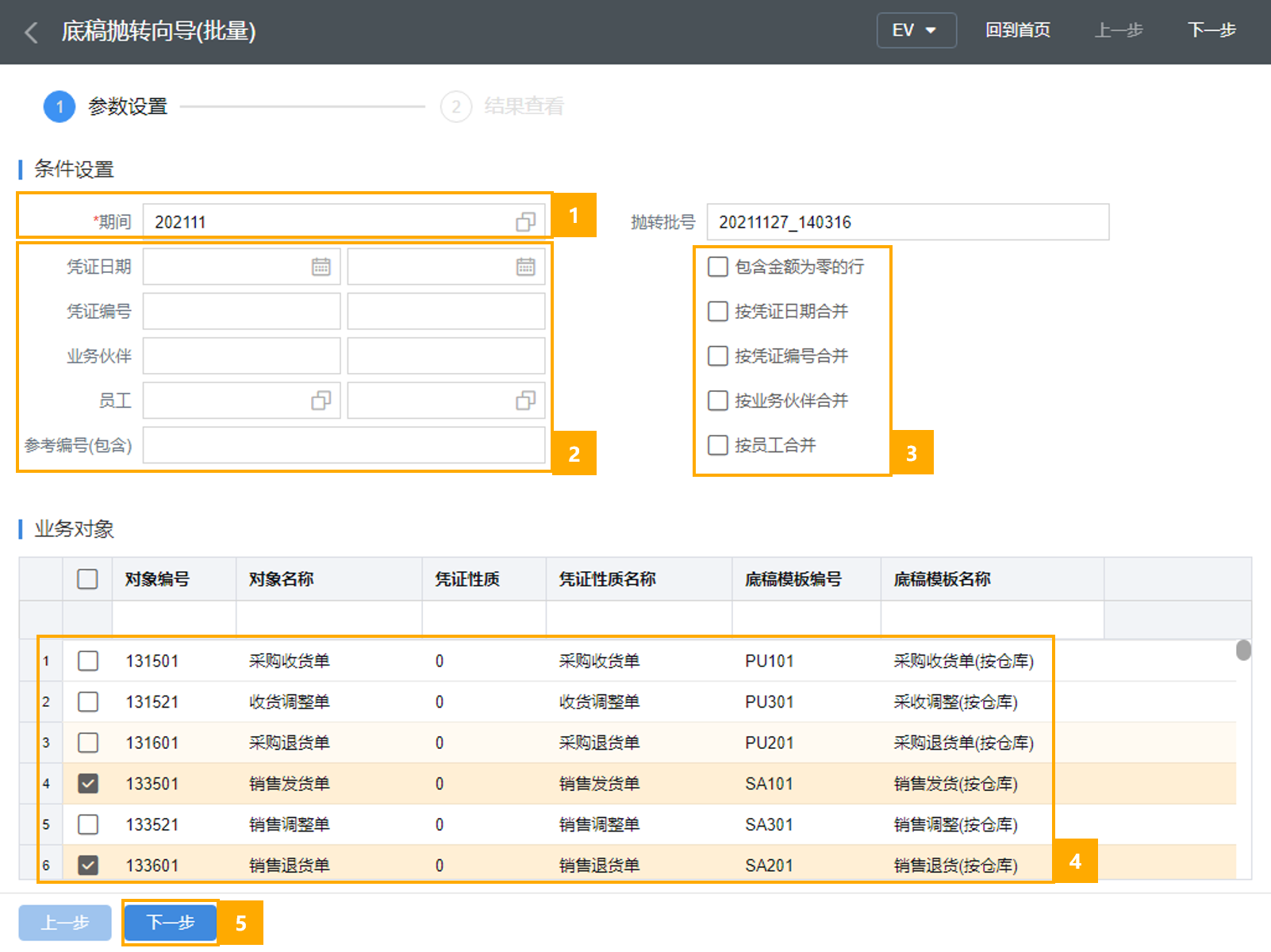
Task: Click bottom blue 下一步 button
Action: tap(171, 923)
